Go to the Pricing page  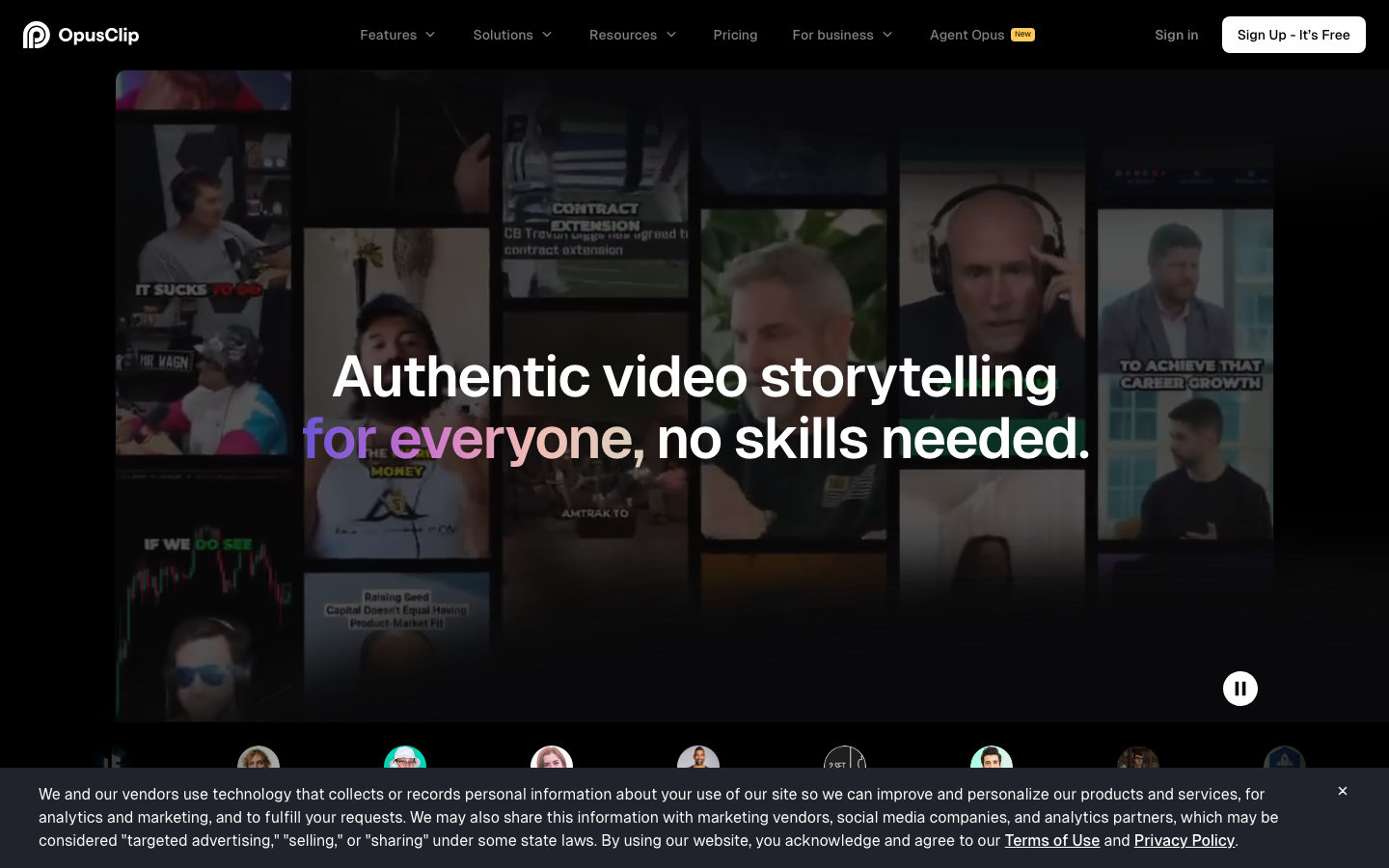(x=735, y=35)
